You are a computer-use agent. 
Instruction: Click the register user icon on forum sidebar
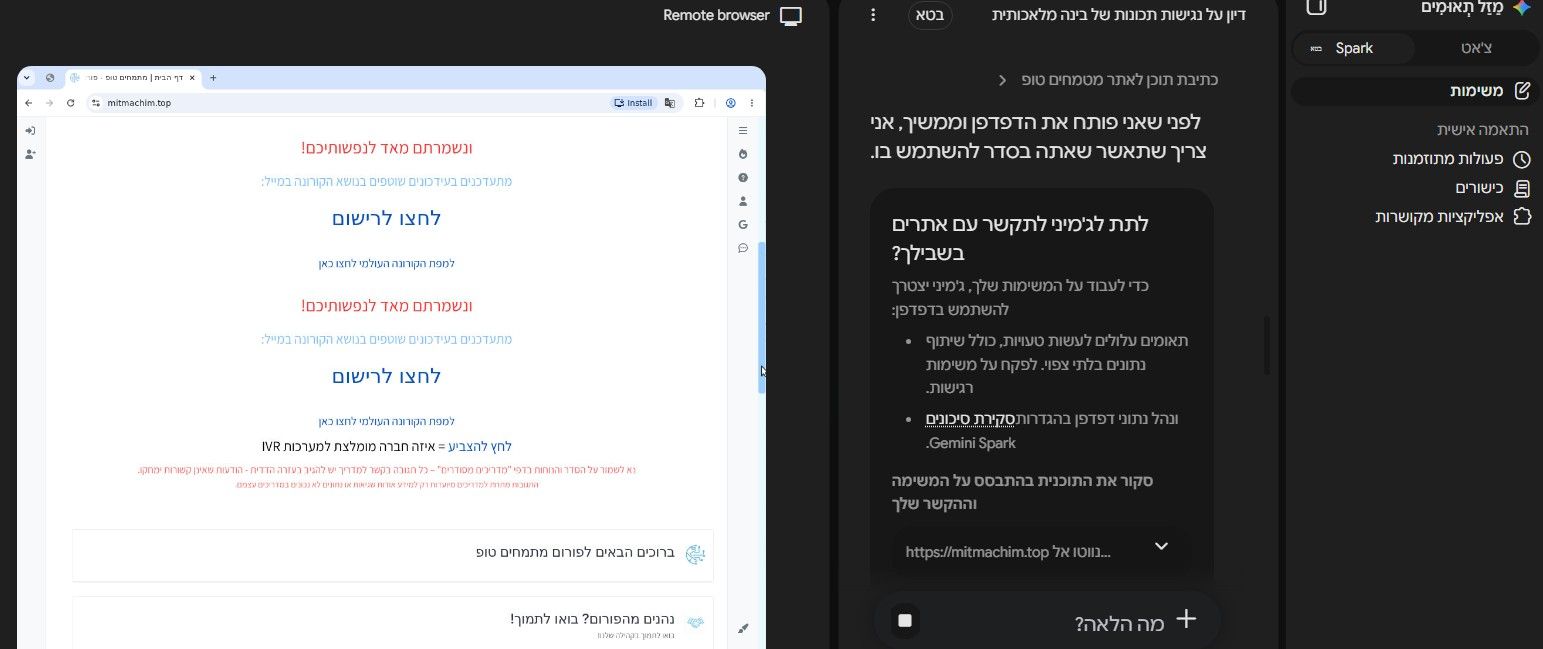pyautogui.click(x=30, y=154)
